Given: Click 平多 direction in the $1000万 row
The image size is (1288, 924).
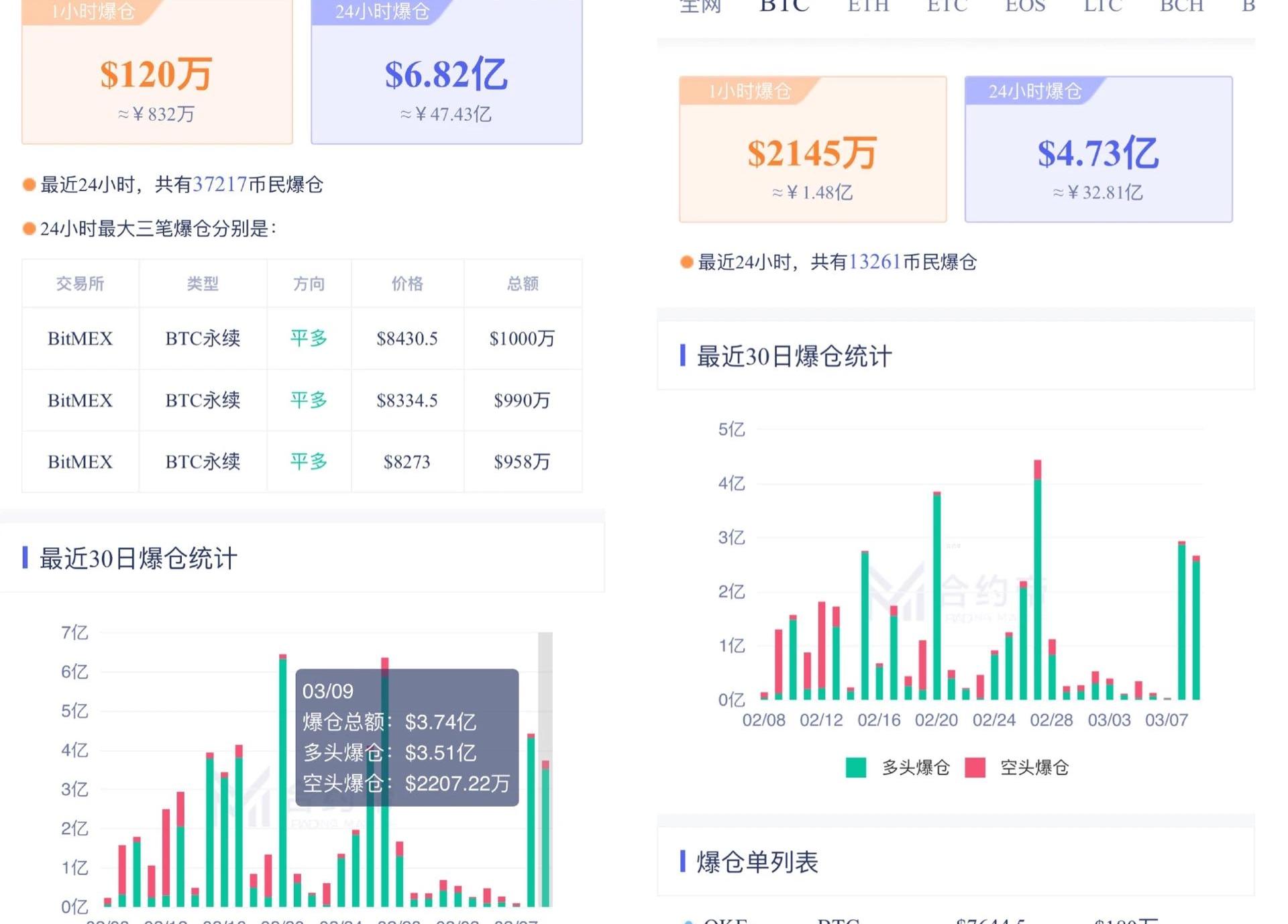Looking at the screenshot, I should 309,338.
